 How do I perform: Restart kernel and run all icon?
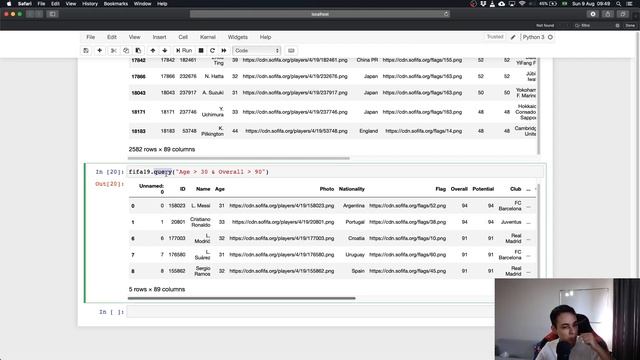(224, 51)
